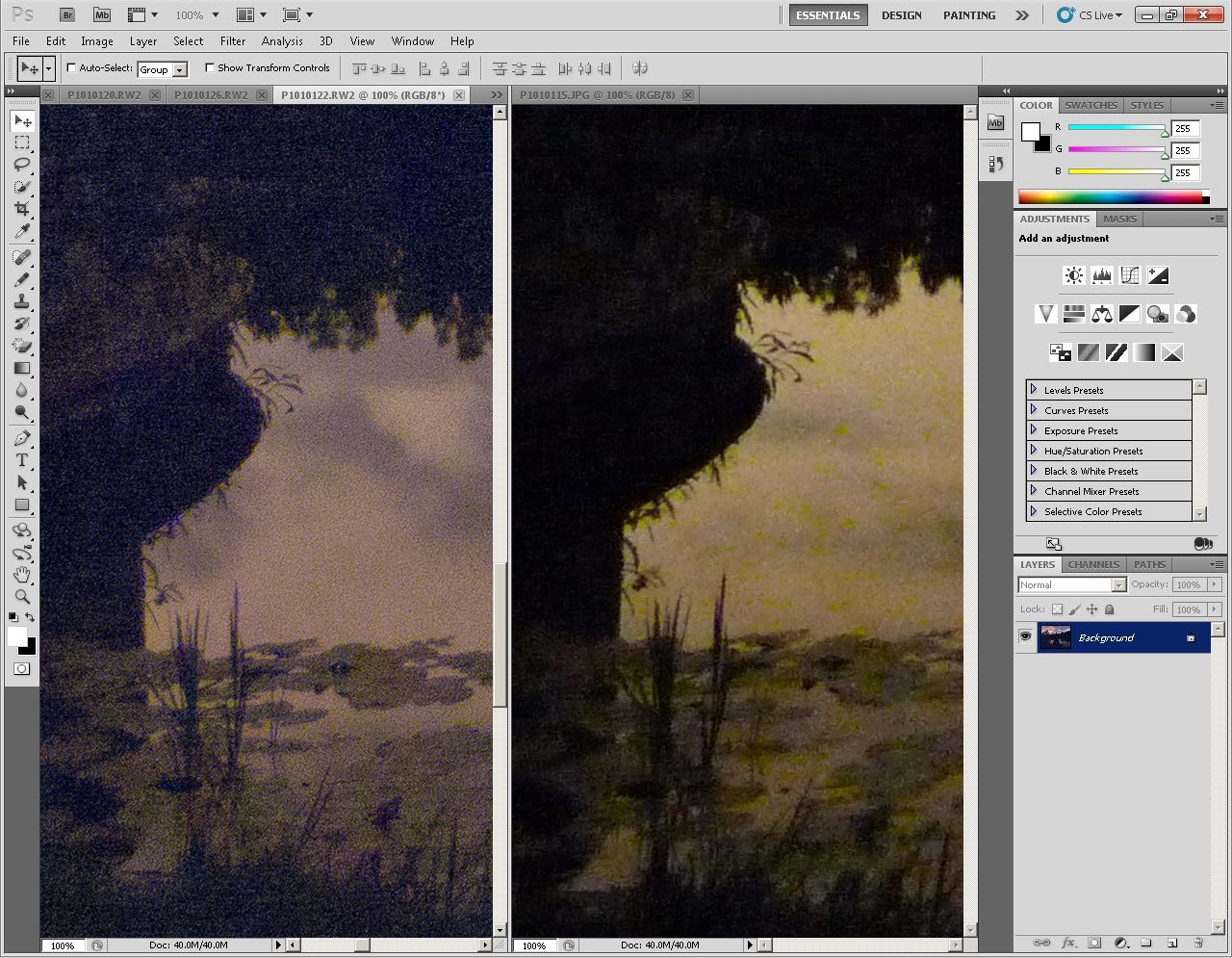Expand Curves Presets list
1232x958 pixels.
(1034, 410)
